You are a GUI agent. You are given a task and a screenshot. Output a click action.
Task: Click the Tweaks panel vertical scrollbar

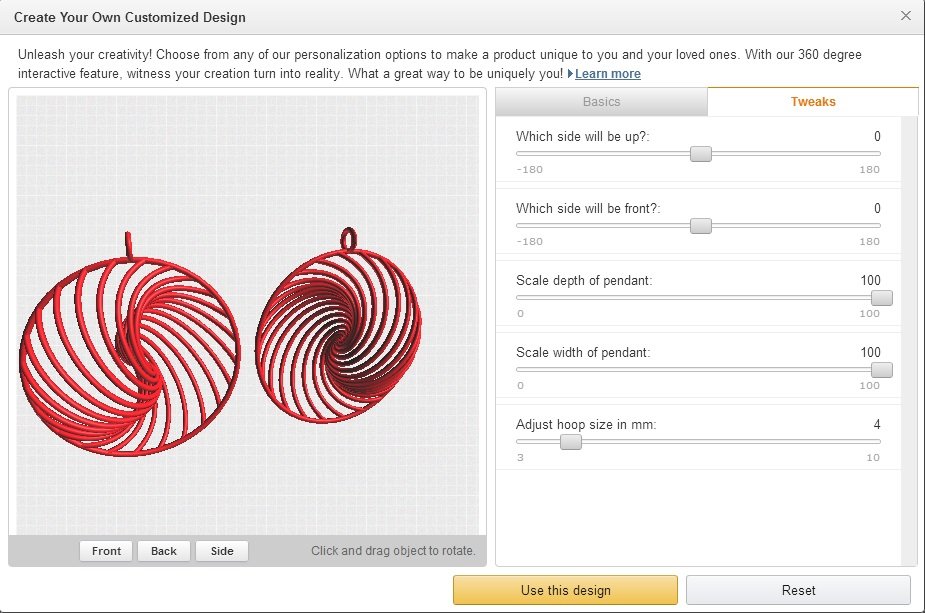coord(908,340)
